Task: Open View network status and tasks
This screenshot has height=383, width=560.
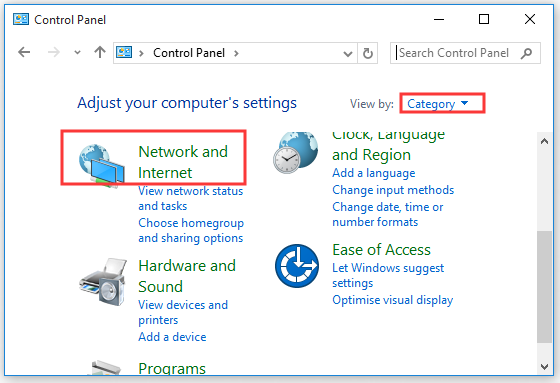Action: (x=190, y=198)
